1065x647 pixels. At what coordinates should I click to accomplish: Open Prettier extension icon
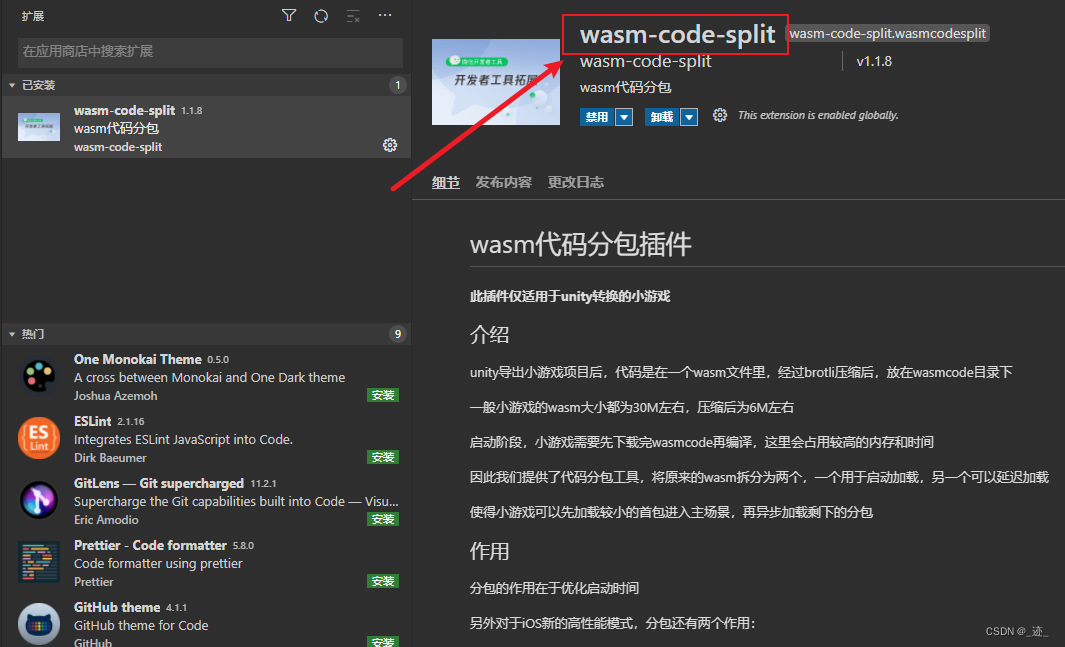(x=39, y=562)
